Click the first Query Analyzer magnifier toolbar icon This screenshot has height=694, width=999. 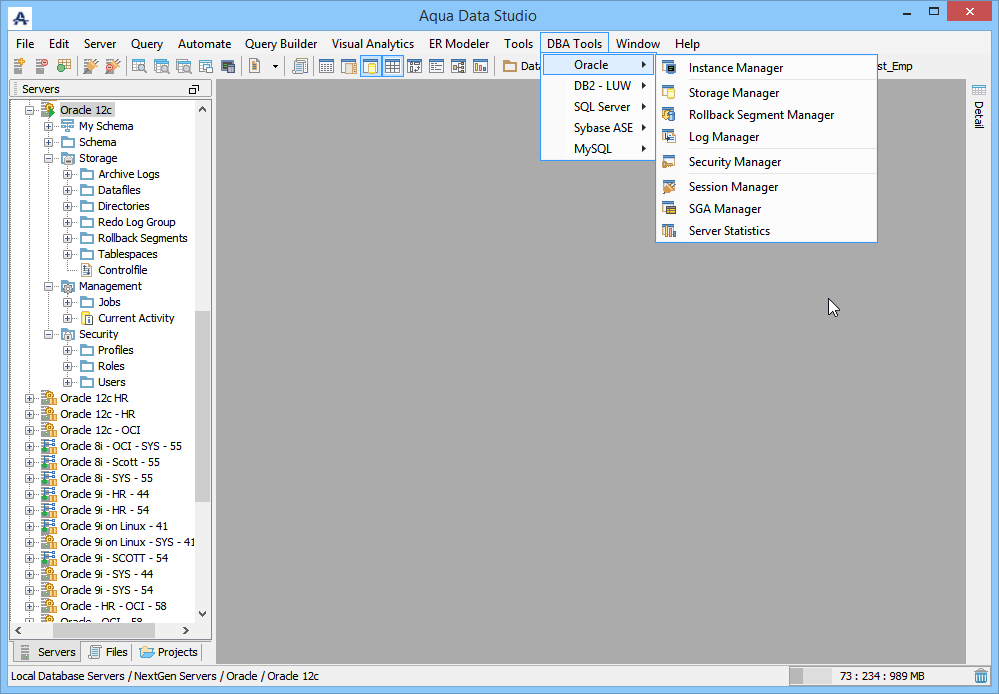point(139,66)
